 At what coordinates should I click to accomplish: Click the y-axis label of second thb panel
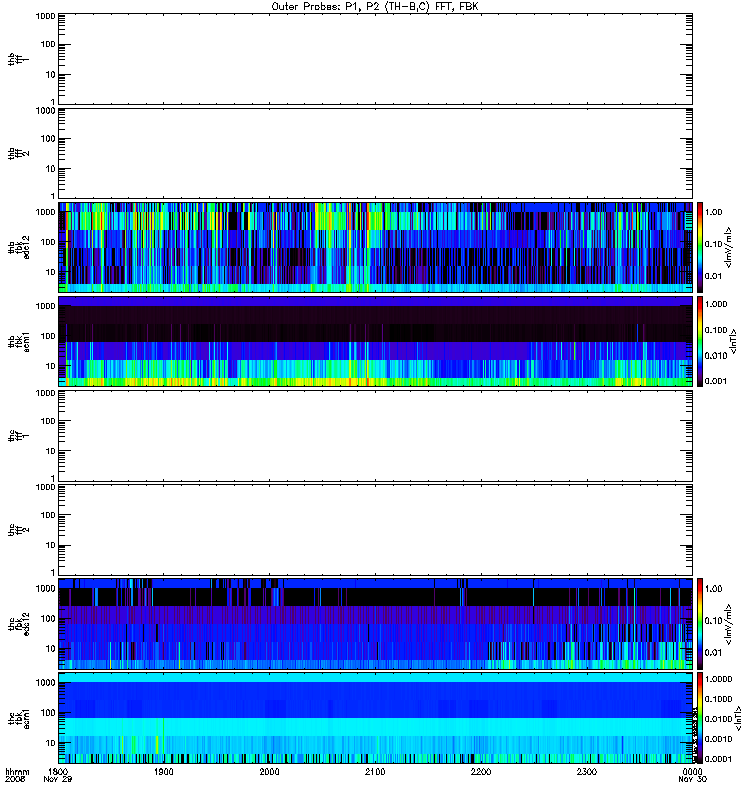tap(19, 153)
